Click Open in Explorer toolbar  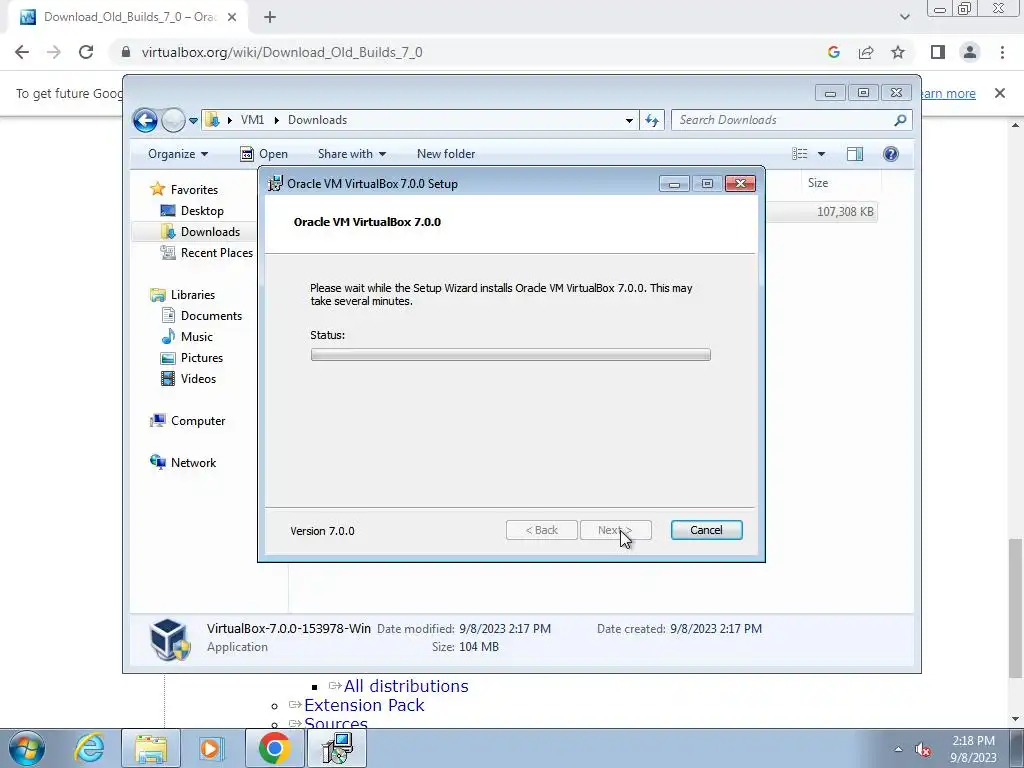point(264,154)
